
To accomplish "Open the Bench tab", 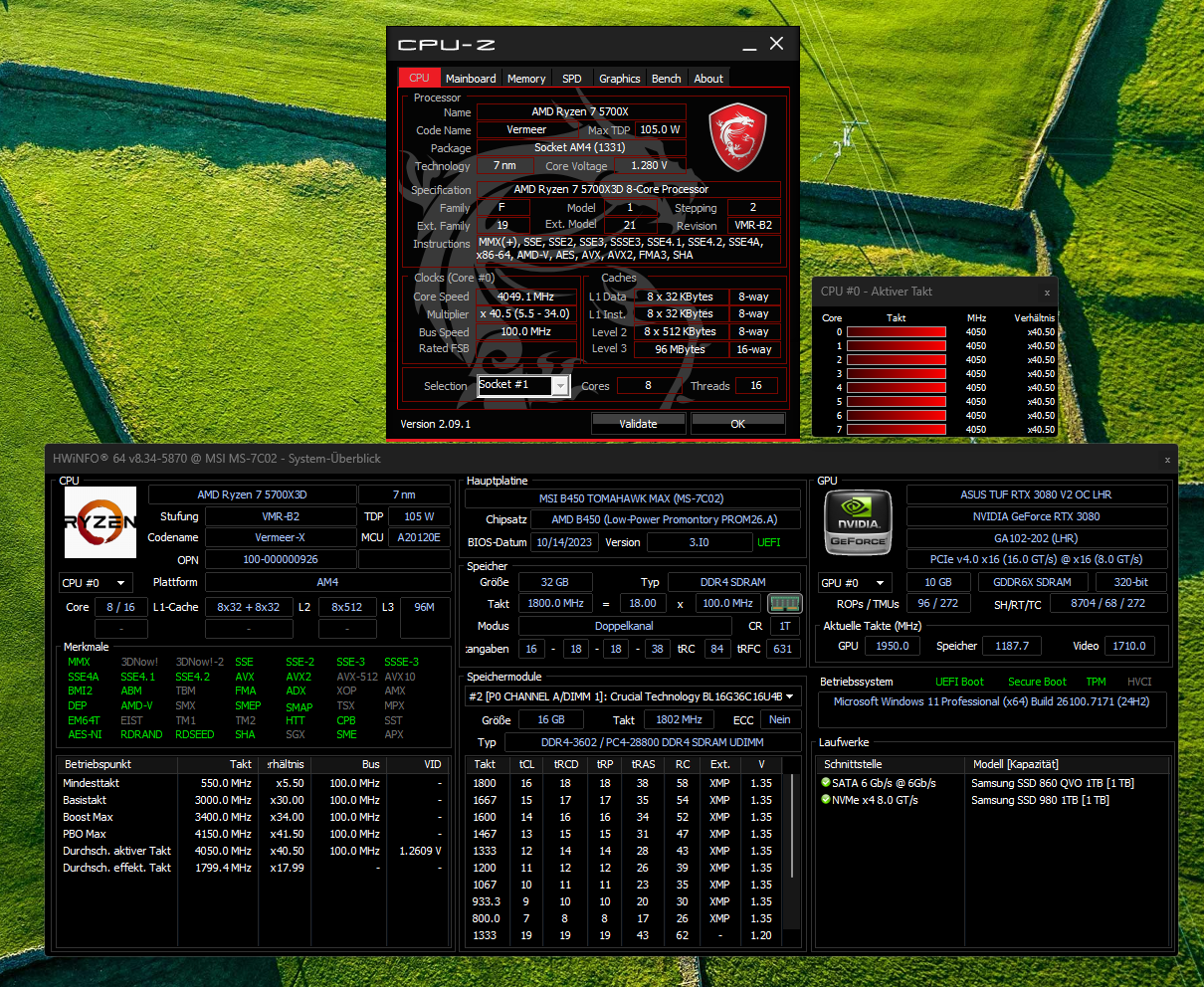I will [667, 78].
